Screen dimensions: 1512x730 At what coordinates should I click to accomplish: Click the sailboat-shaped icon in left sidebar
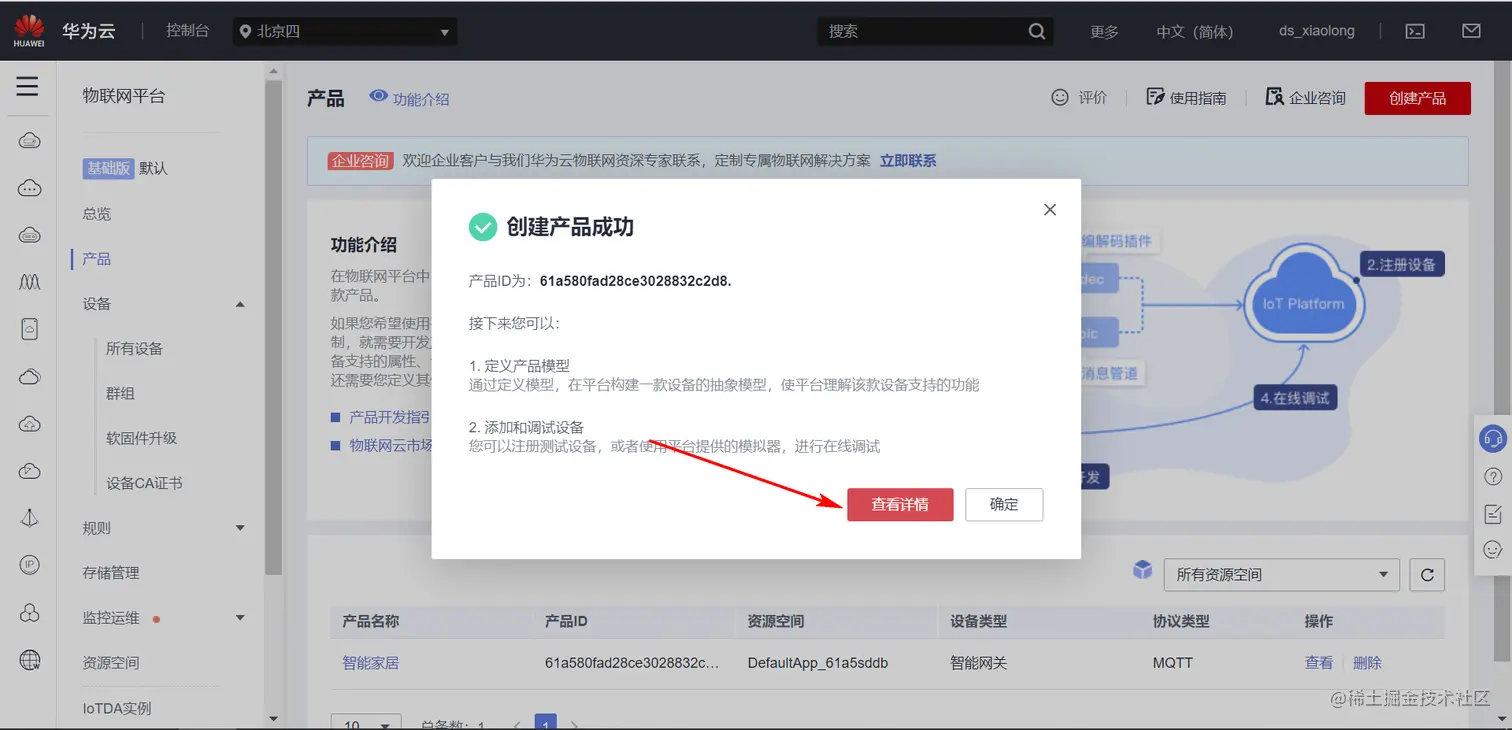(x=30, y=517)
